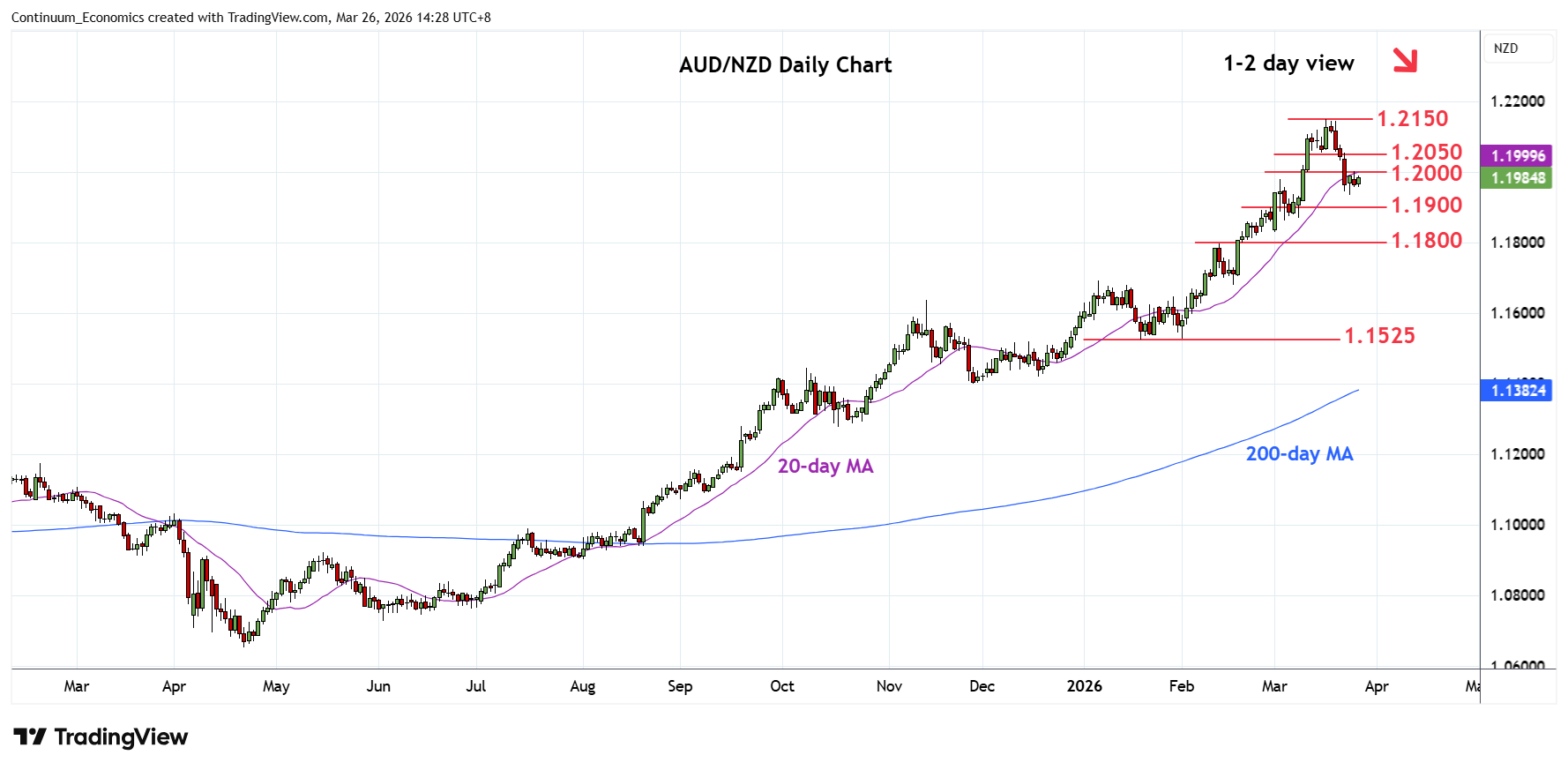
Task: Click the TradingView wordmark link
Action: point(121,736)
